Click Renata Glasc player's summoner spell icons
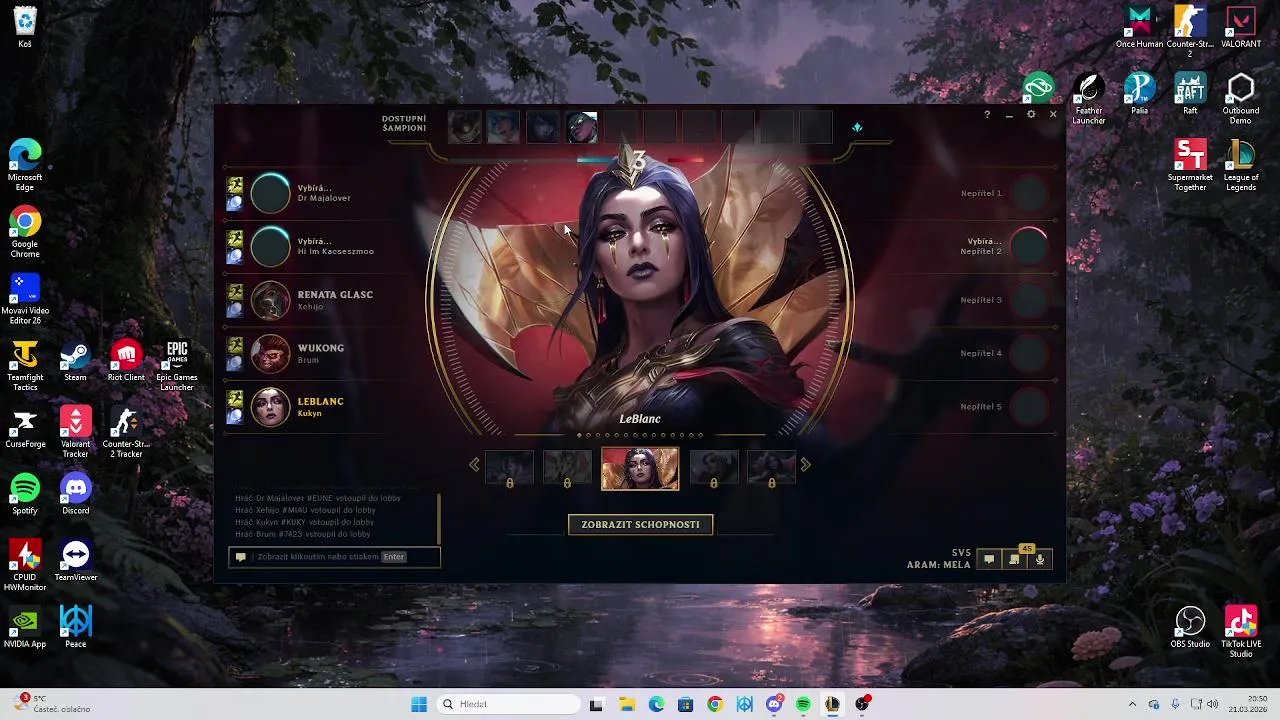Screen dimensions: 1280x720 point(235,300)
